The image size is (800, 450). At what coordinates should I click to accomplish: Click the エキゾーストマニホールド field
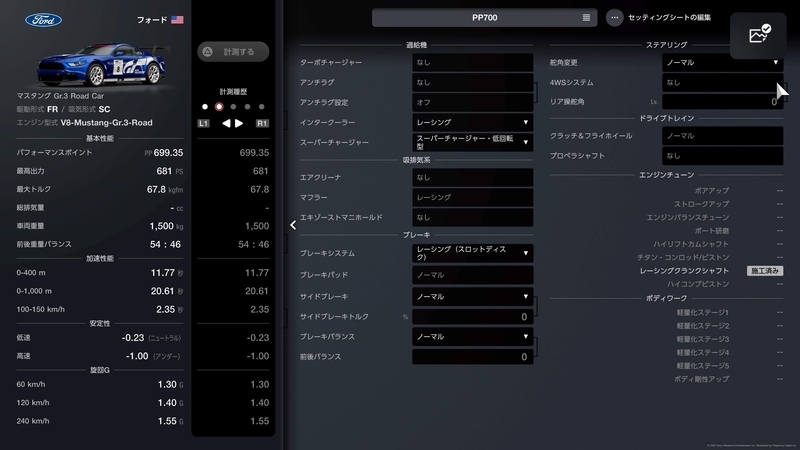pos(472,217)
